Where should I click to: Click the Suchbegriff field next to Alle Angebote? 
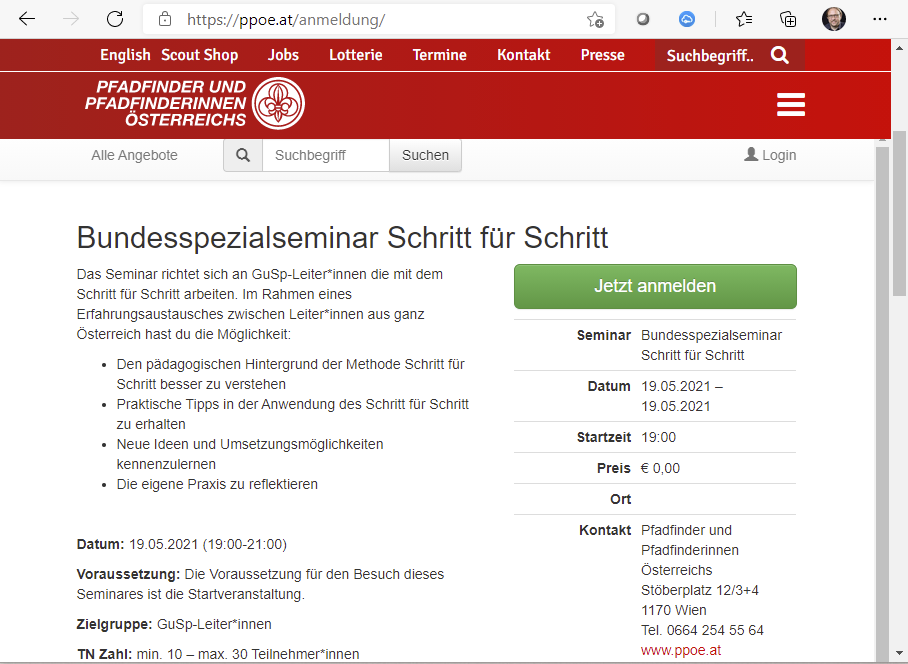click(325, 155)
